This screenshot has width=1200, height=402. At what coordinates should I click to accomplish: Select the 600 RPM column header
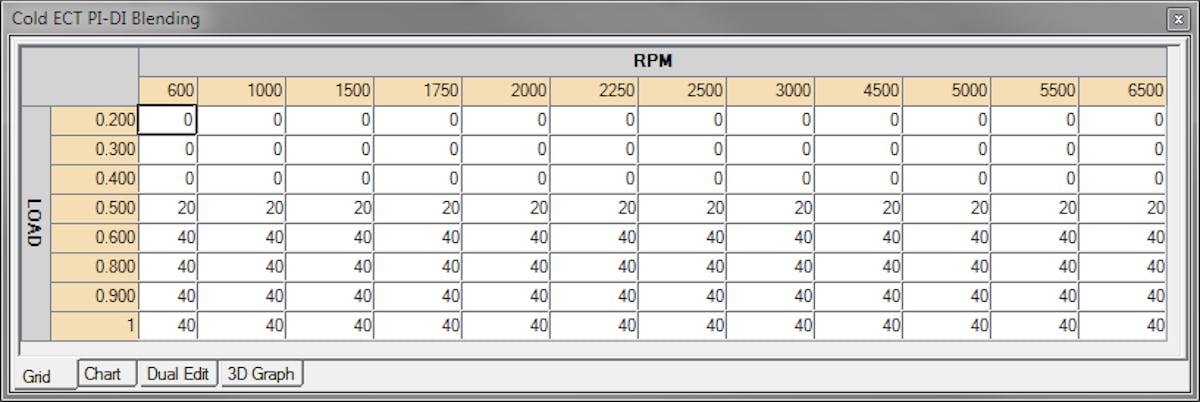[168, 91]
